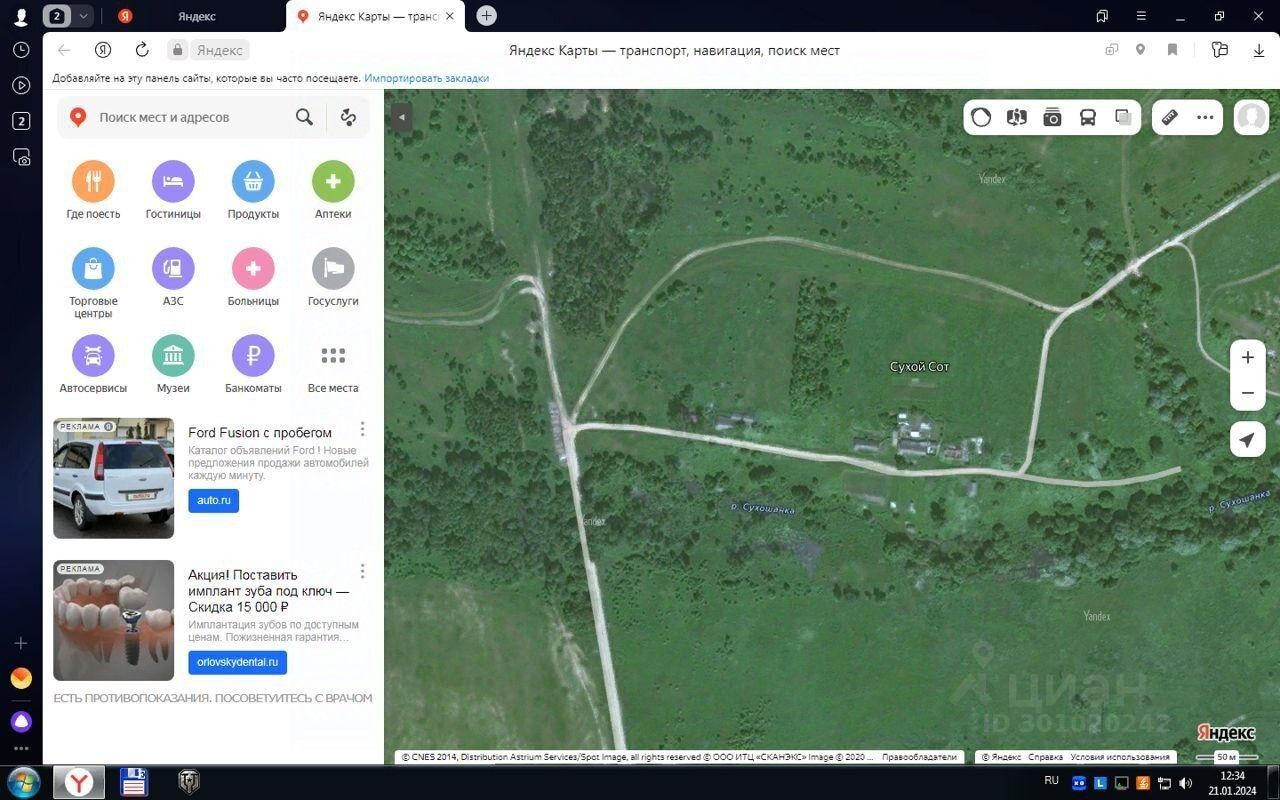Open the 'Гостиницы' hotels category
The height and width of the screenshot is (800, 1280).
tap(173, 190)
